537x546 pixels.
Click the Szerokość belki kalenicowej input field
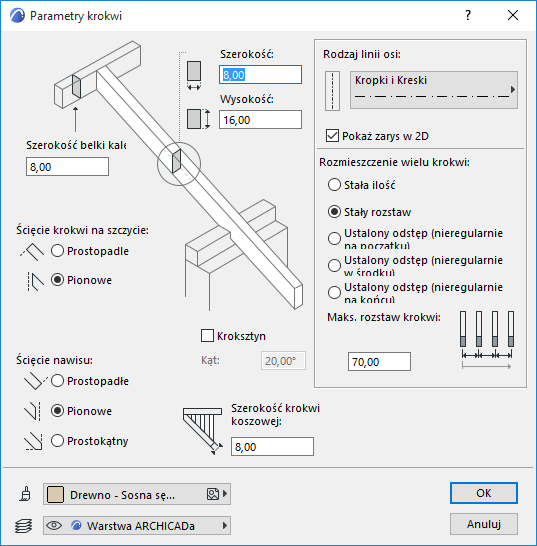(67, 167)
